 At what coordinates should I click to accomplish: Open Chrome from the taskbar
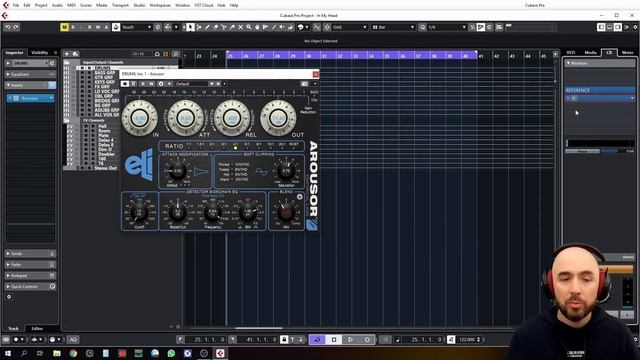click(73, 353)
